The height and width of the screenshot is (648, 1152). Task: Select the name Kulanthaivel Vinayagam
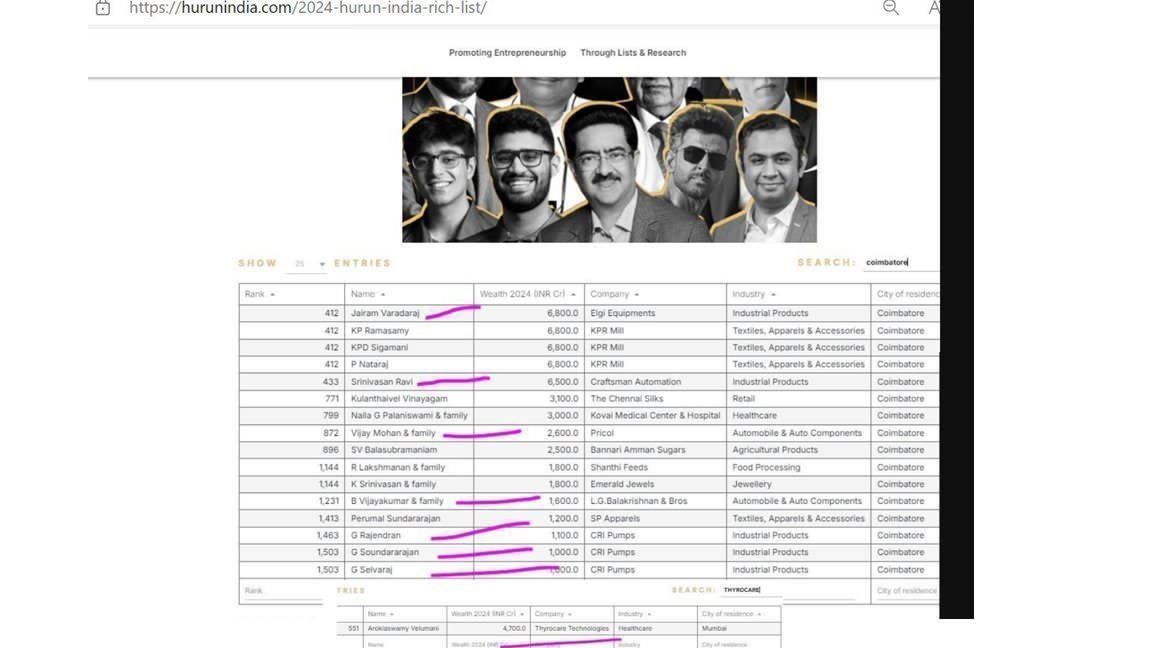(399, 399)
